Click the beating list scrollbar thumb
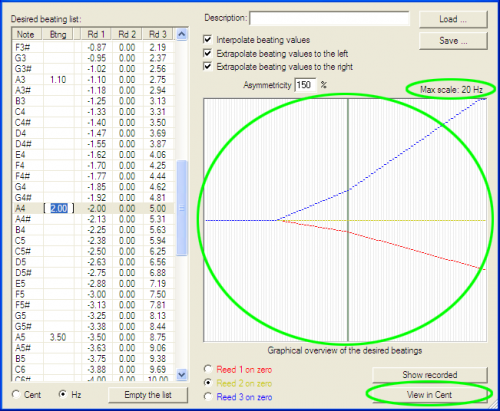 point(182,208)
